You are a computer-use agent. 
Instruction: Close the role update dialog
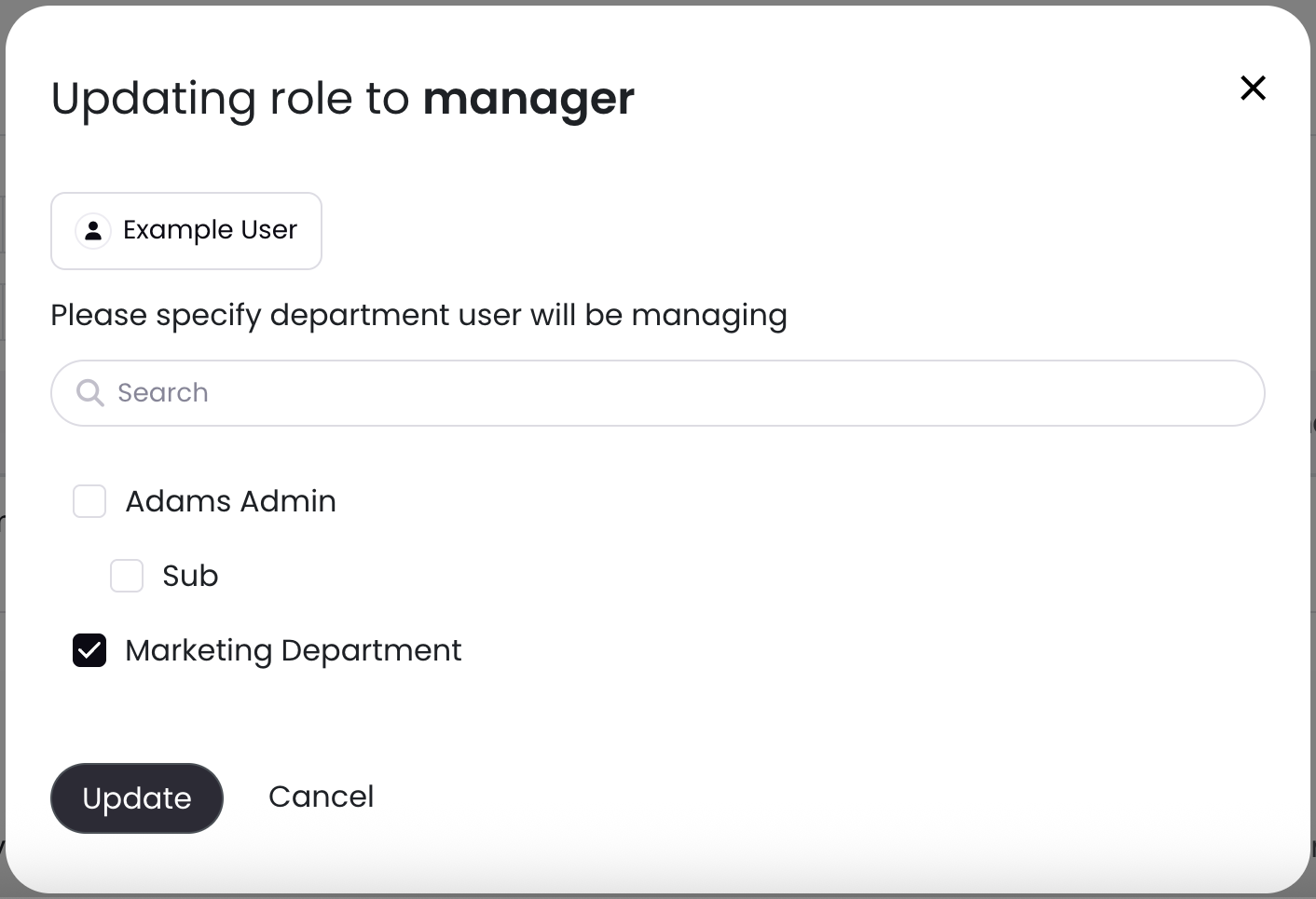pyautogui.click(x=1253, y=88)
